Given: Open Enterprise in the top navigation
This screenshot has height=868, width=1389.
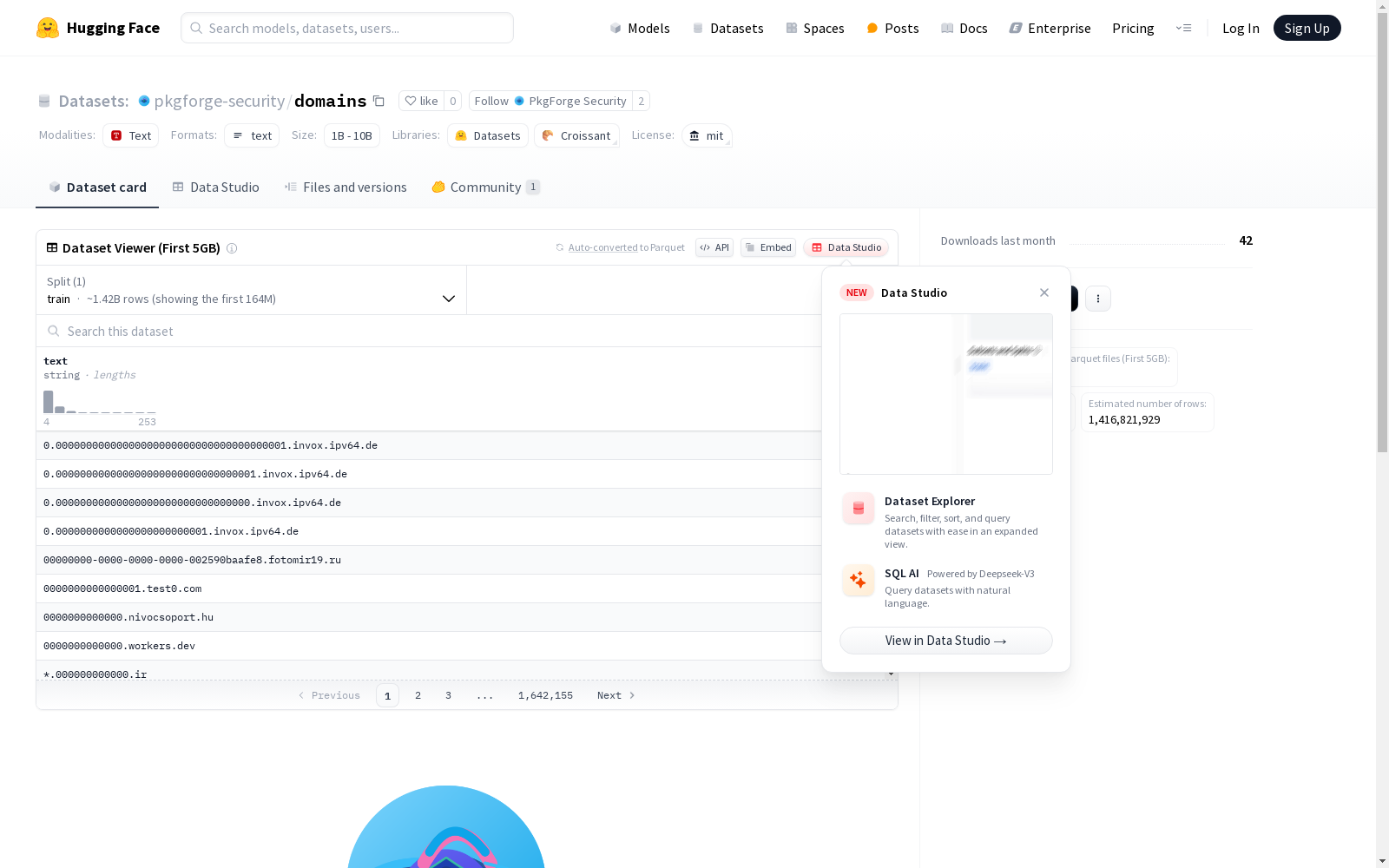Looking at the screenshot, I should (1050, 28).
